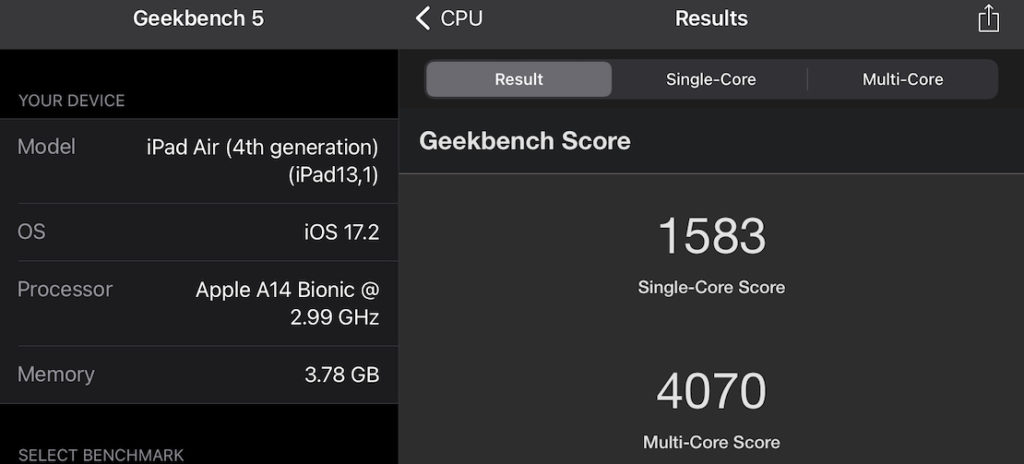Click the YOUR DEVICE section header
Viewport: 1024px width, 464px height.
71,101
